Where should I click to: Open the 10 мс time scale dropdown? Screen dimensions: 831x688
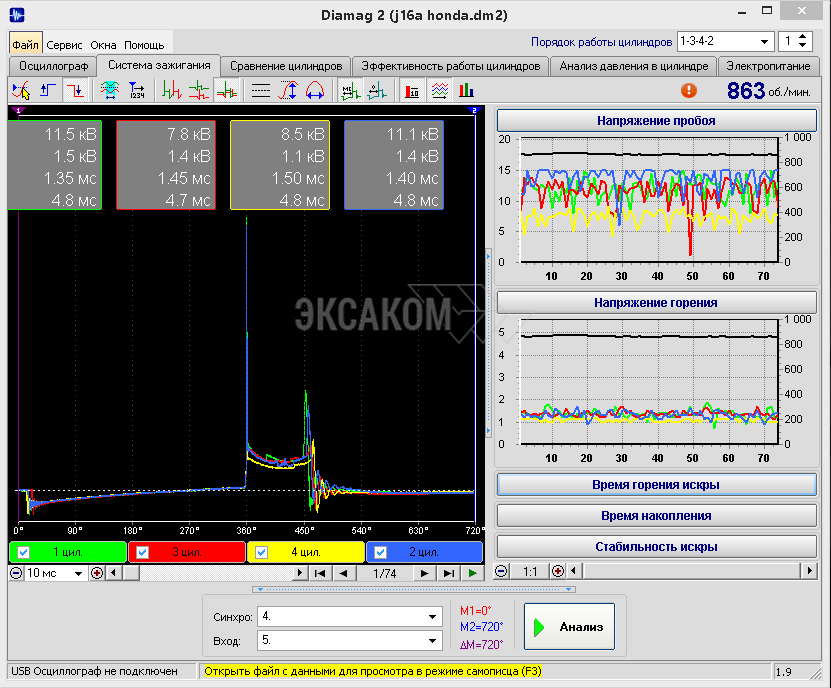tap(80, 573)
